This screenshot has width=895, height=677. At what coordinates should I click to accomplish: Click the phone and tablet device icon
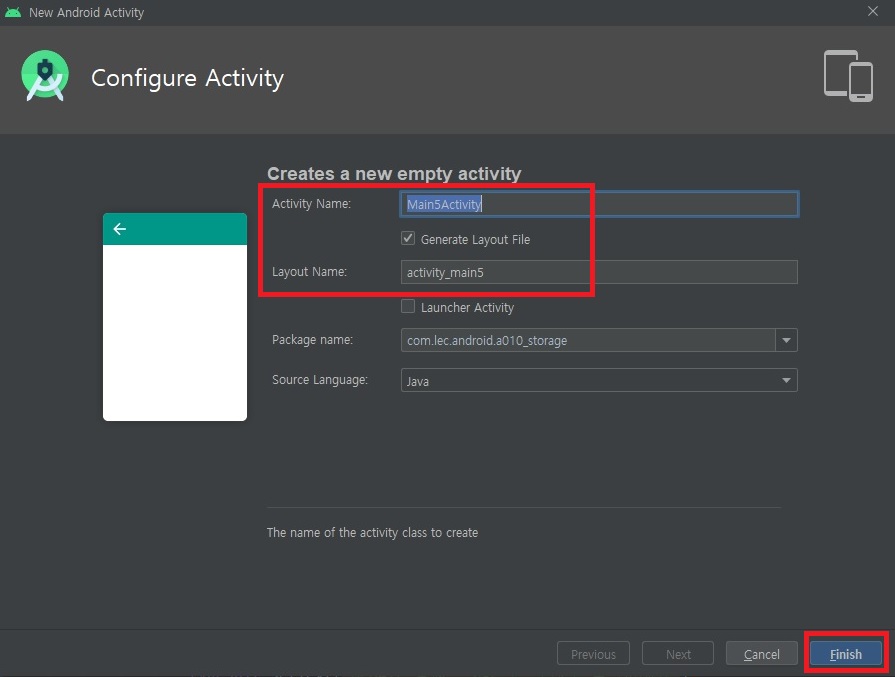(848, 76)
